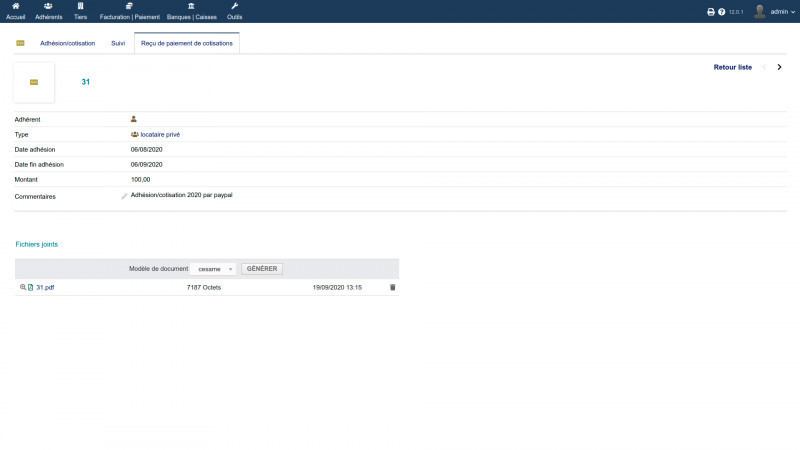Edit comments with the pencil icon
The image size is (800, 450).
pos(124,196)
